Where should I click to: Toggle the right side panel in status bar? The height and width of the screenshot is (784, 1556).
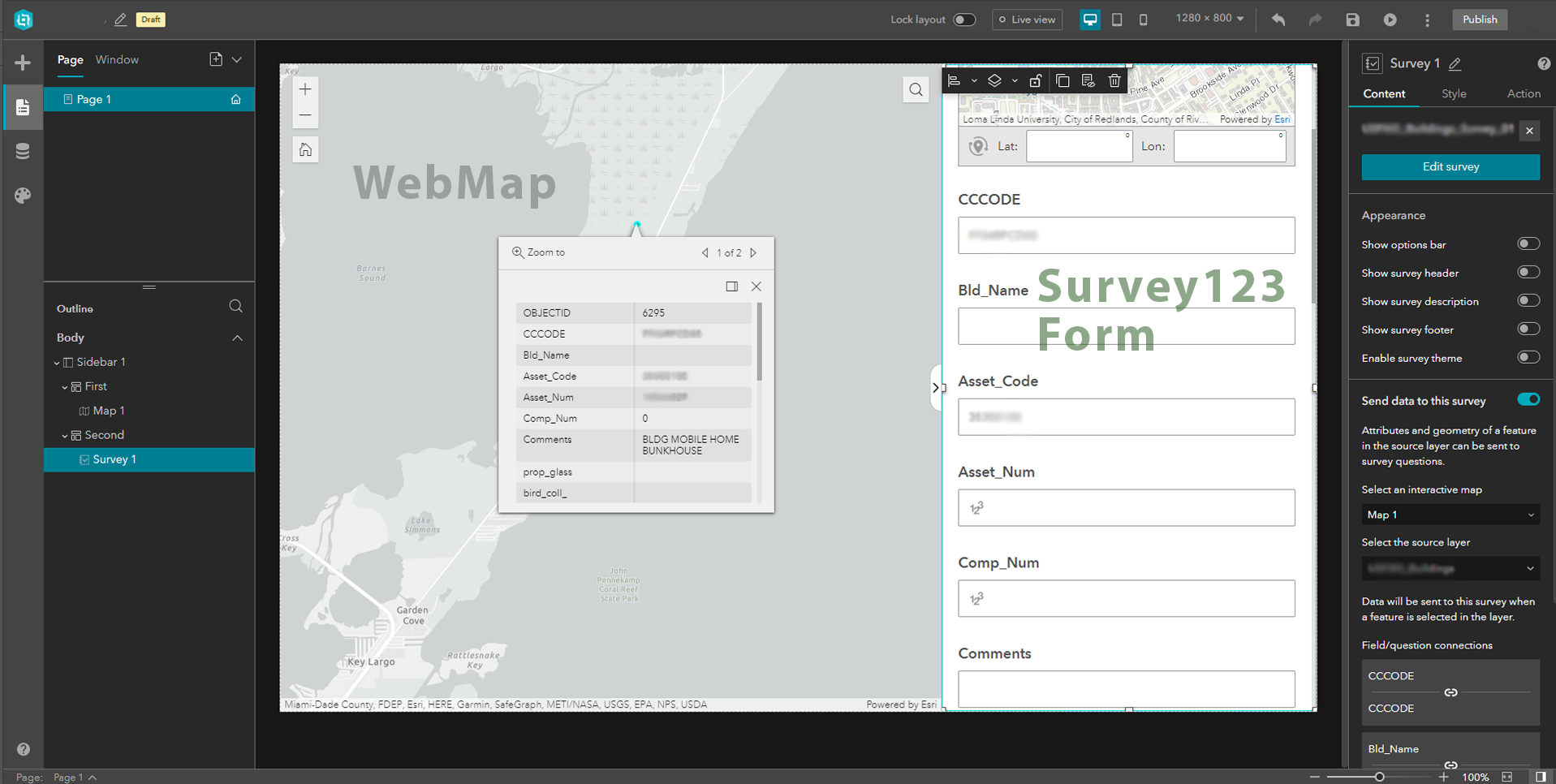(x=1541, y=777)
